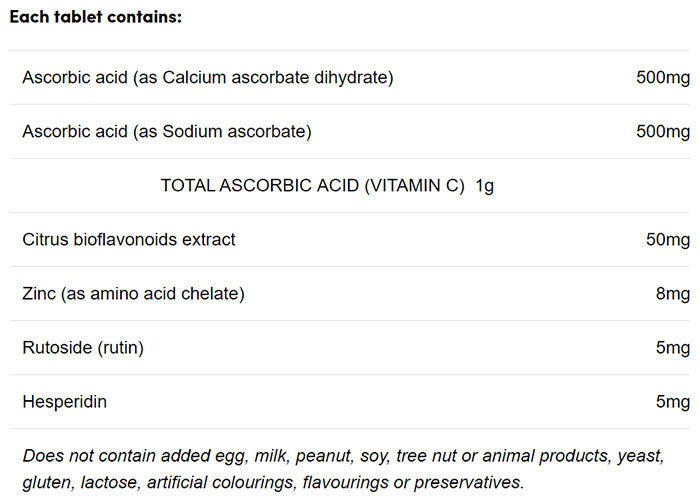
Task: Click the 1g total vitamin C value
Action: (485, 185)
